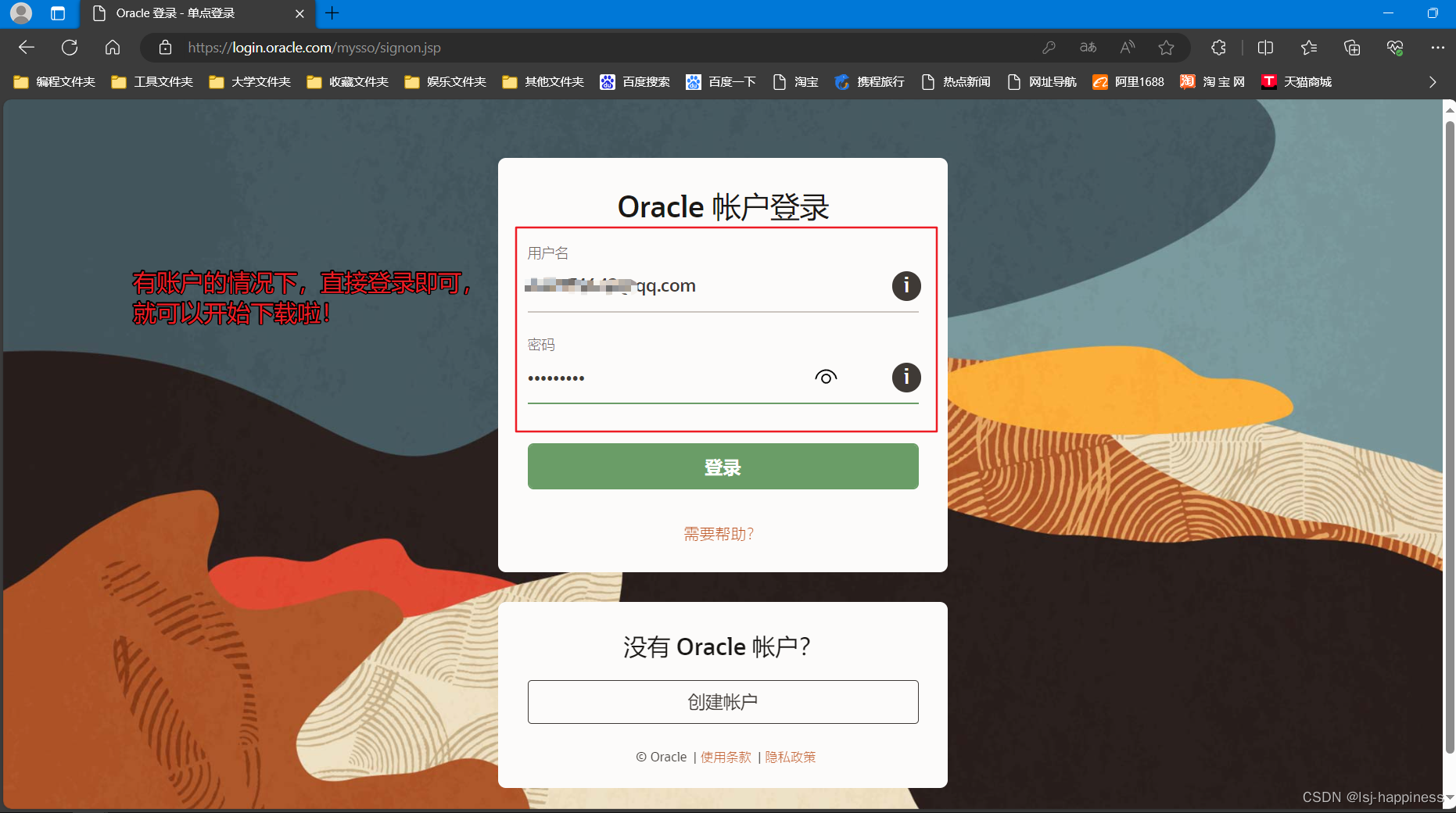1456x813 pixels.
Task: Click the address bar URL
Action: coord(314,48)
